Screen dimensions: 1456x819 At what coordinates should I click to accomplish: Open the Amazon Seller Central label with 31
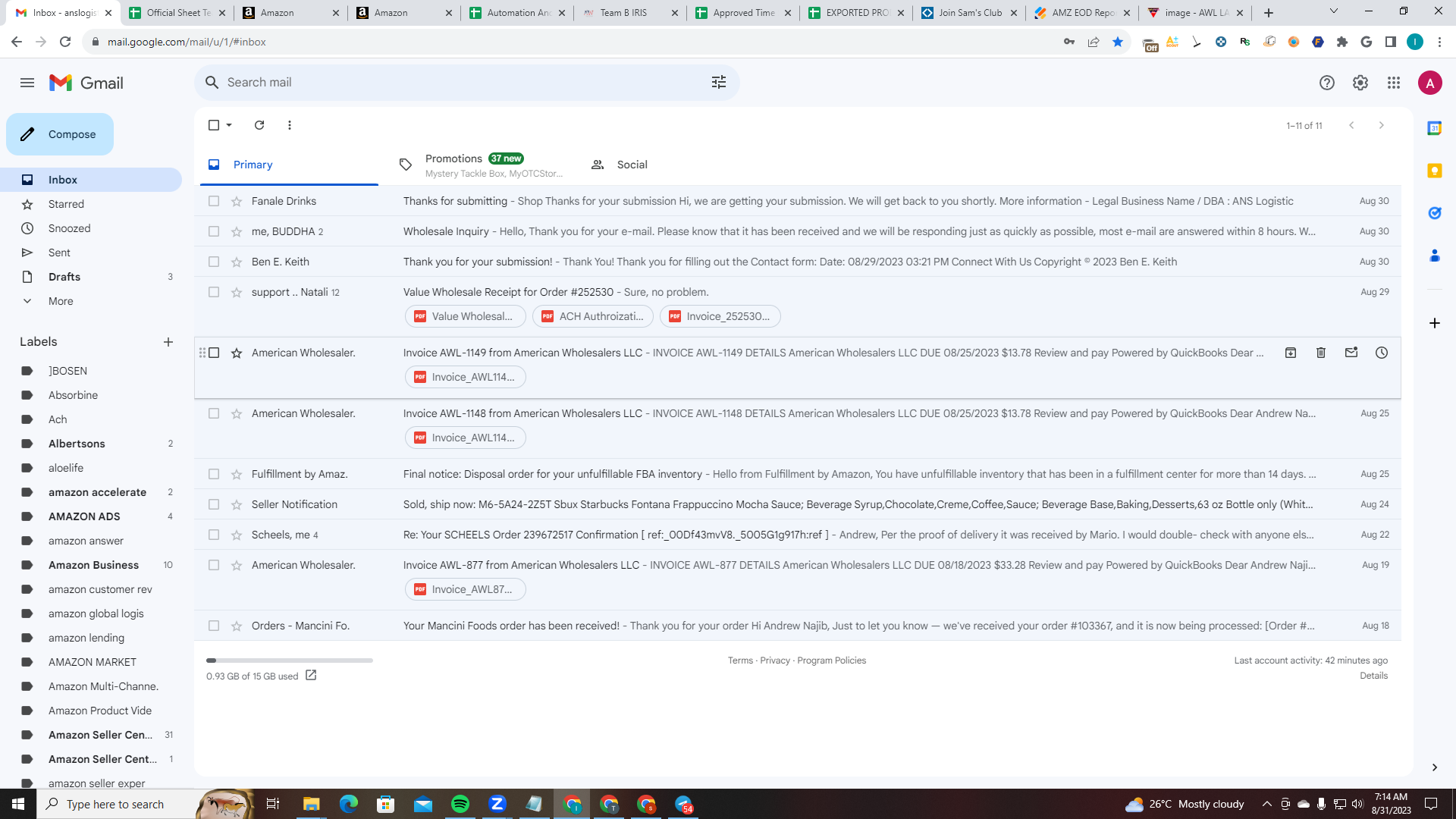pos(100,735)
